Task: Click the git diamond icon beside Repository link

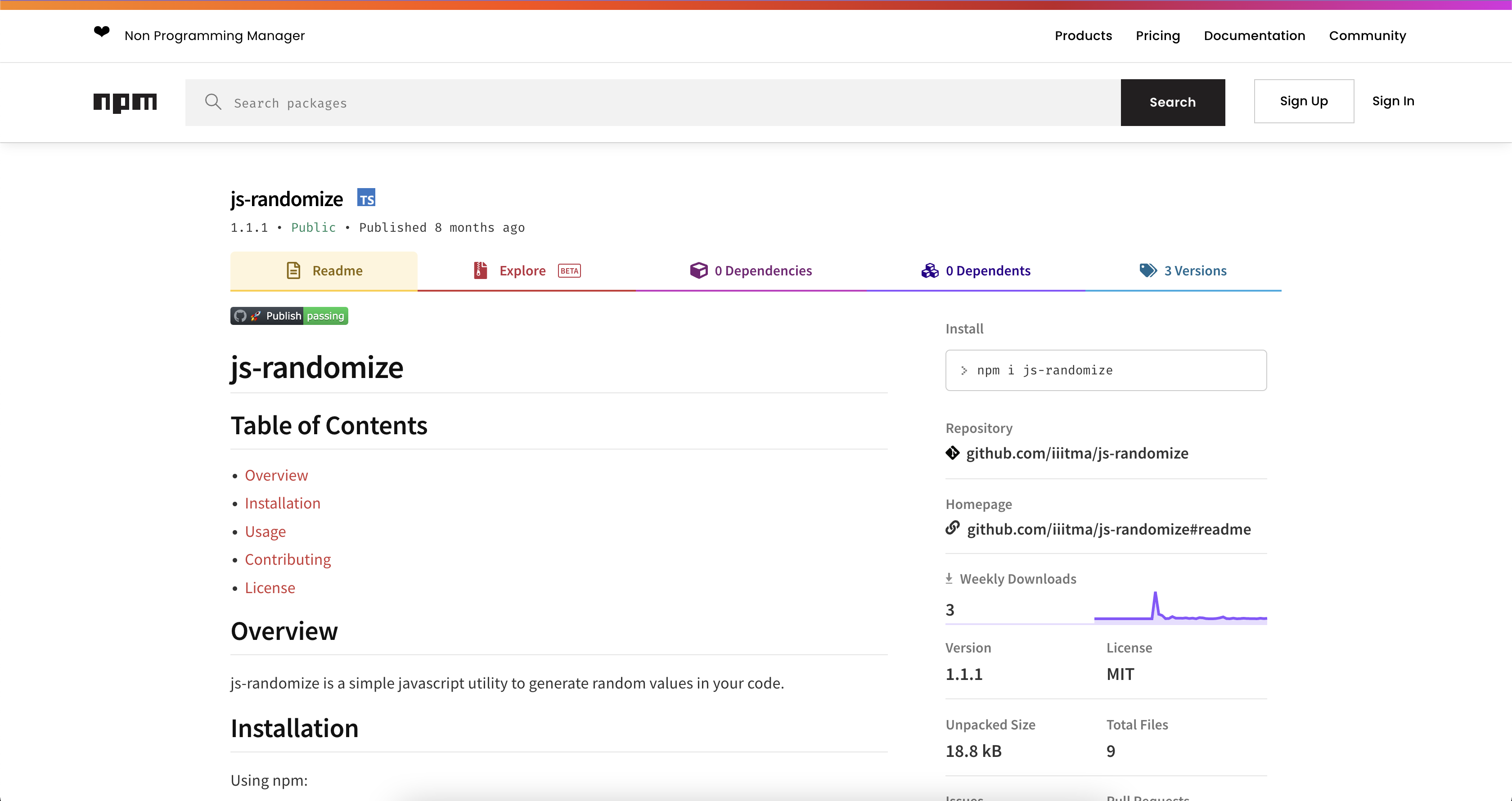Action: [x=953, y=453]
